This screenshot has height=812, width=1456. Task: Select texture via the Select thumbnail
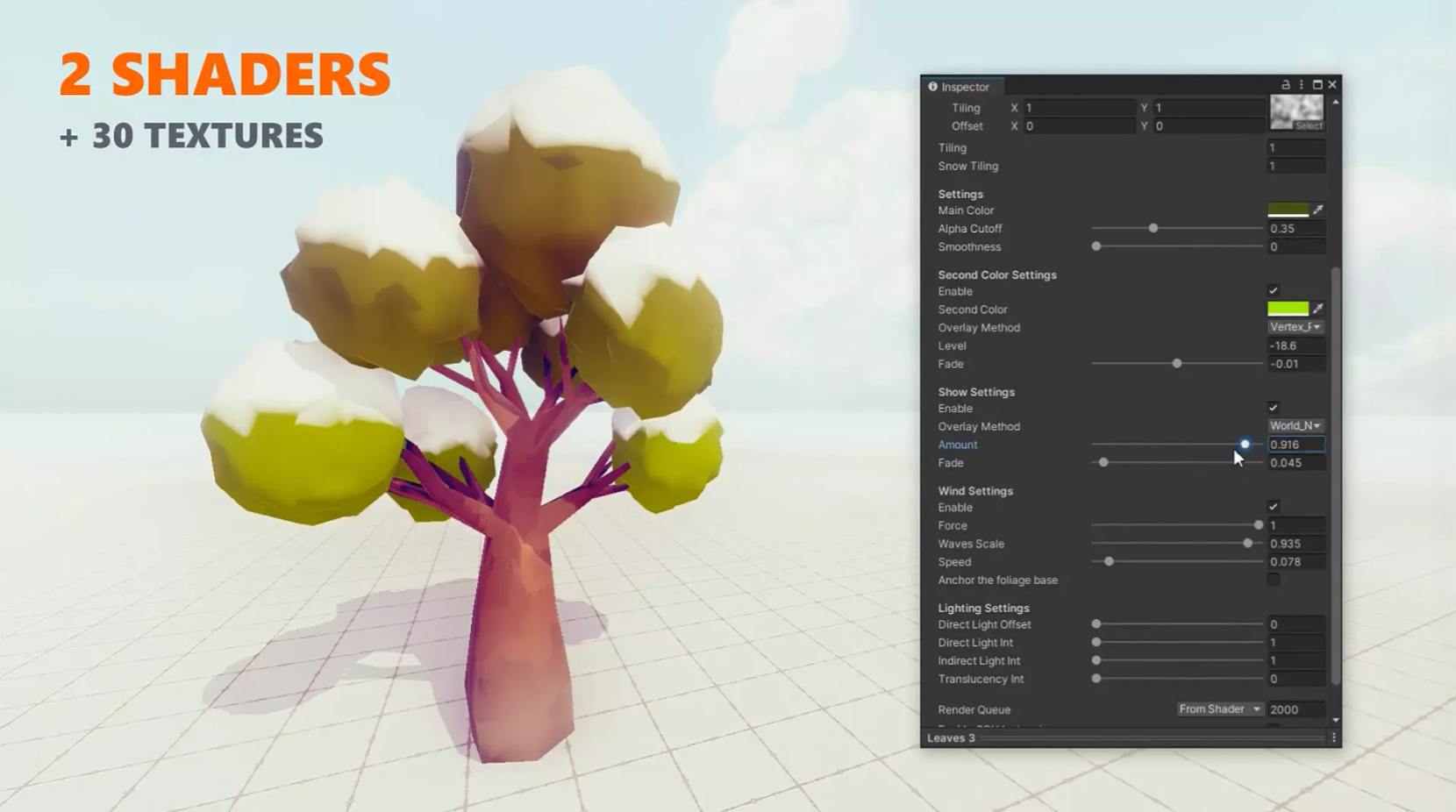1309,126
